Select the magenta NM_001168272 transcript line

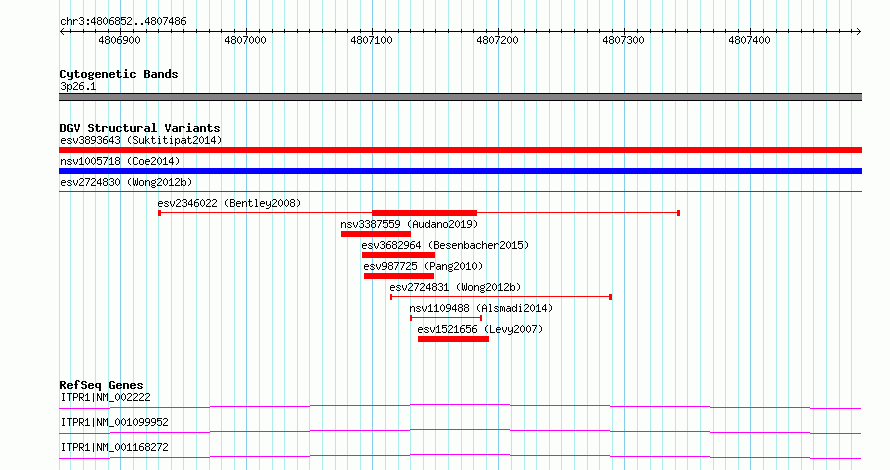460,456
